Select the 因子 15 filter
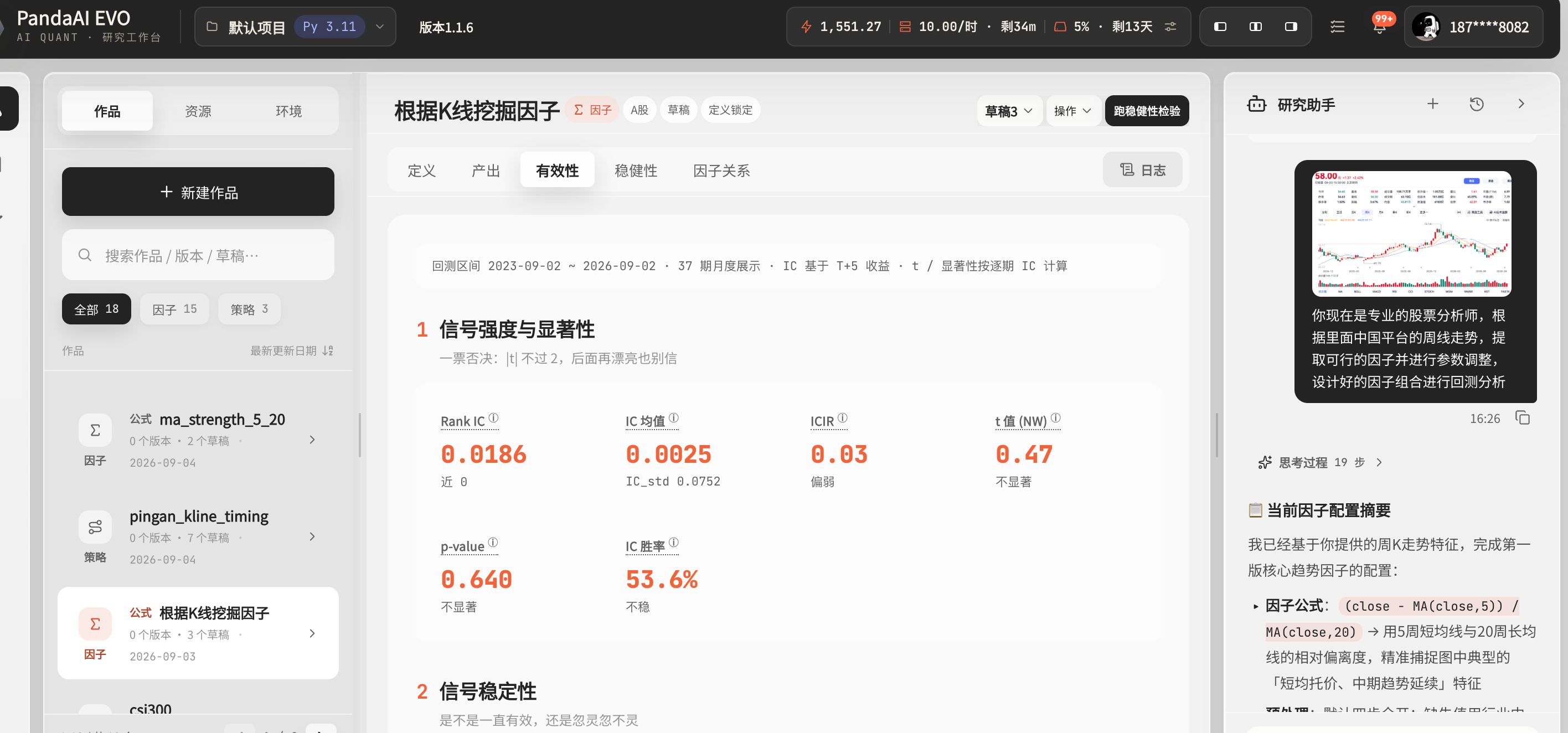The image size is (1568, 733). (174, 309)
